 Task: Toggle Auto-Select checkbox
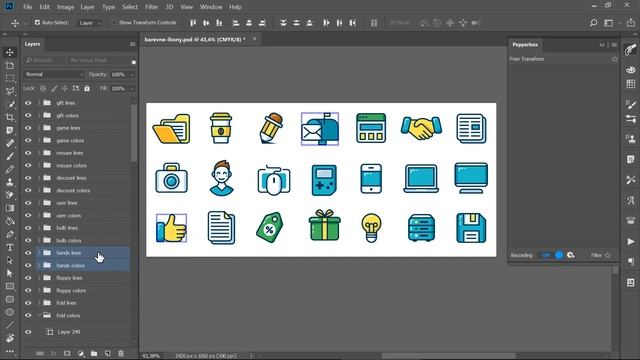(x=37, y=22)
